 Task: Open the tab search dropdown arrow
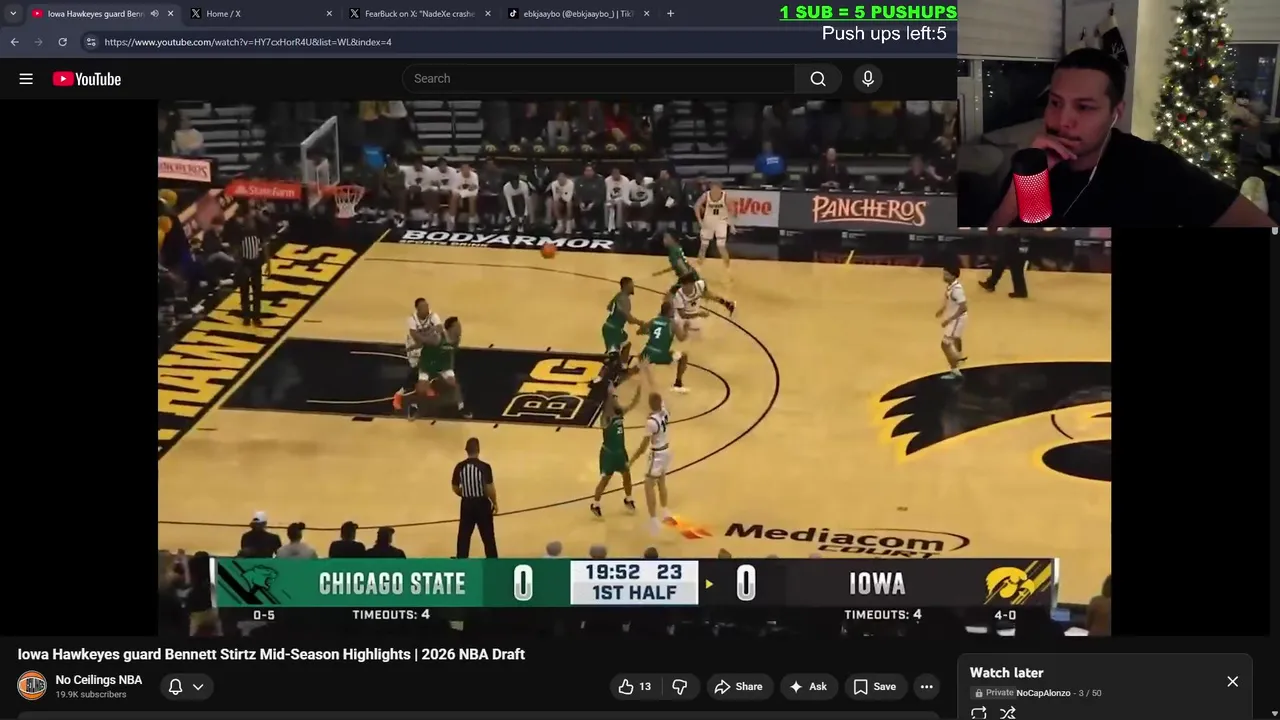click(x=13, y=14)
